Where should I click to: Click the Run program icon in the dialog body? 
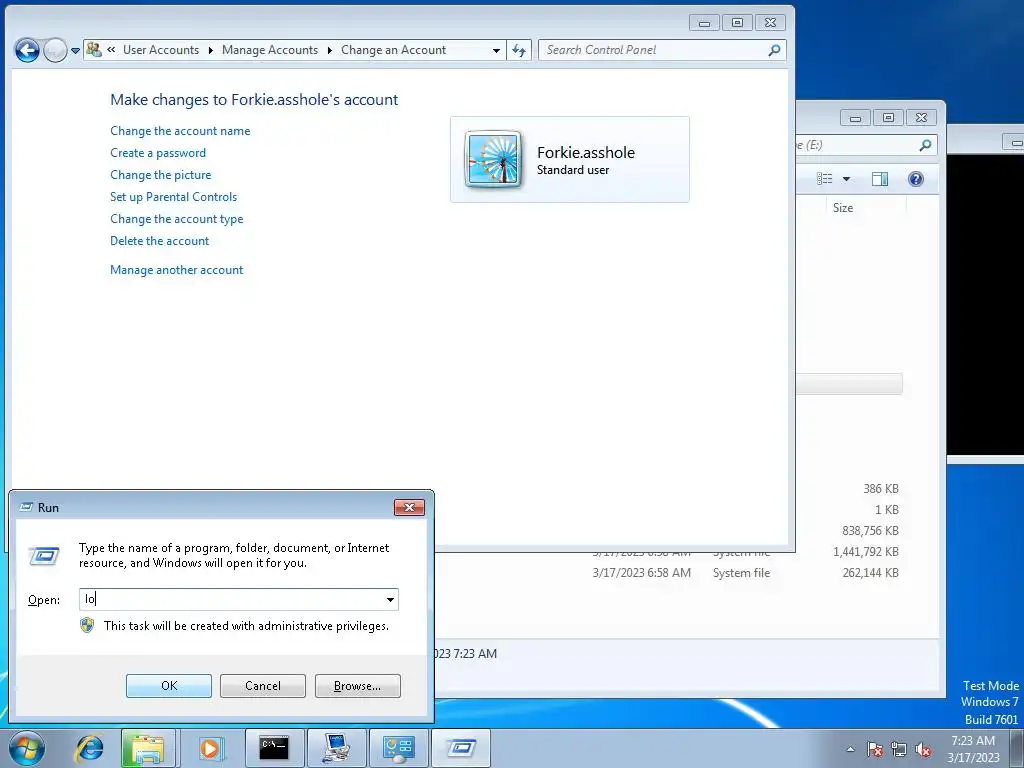pos(44,556)
